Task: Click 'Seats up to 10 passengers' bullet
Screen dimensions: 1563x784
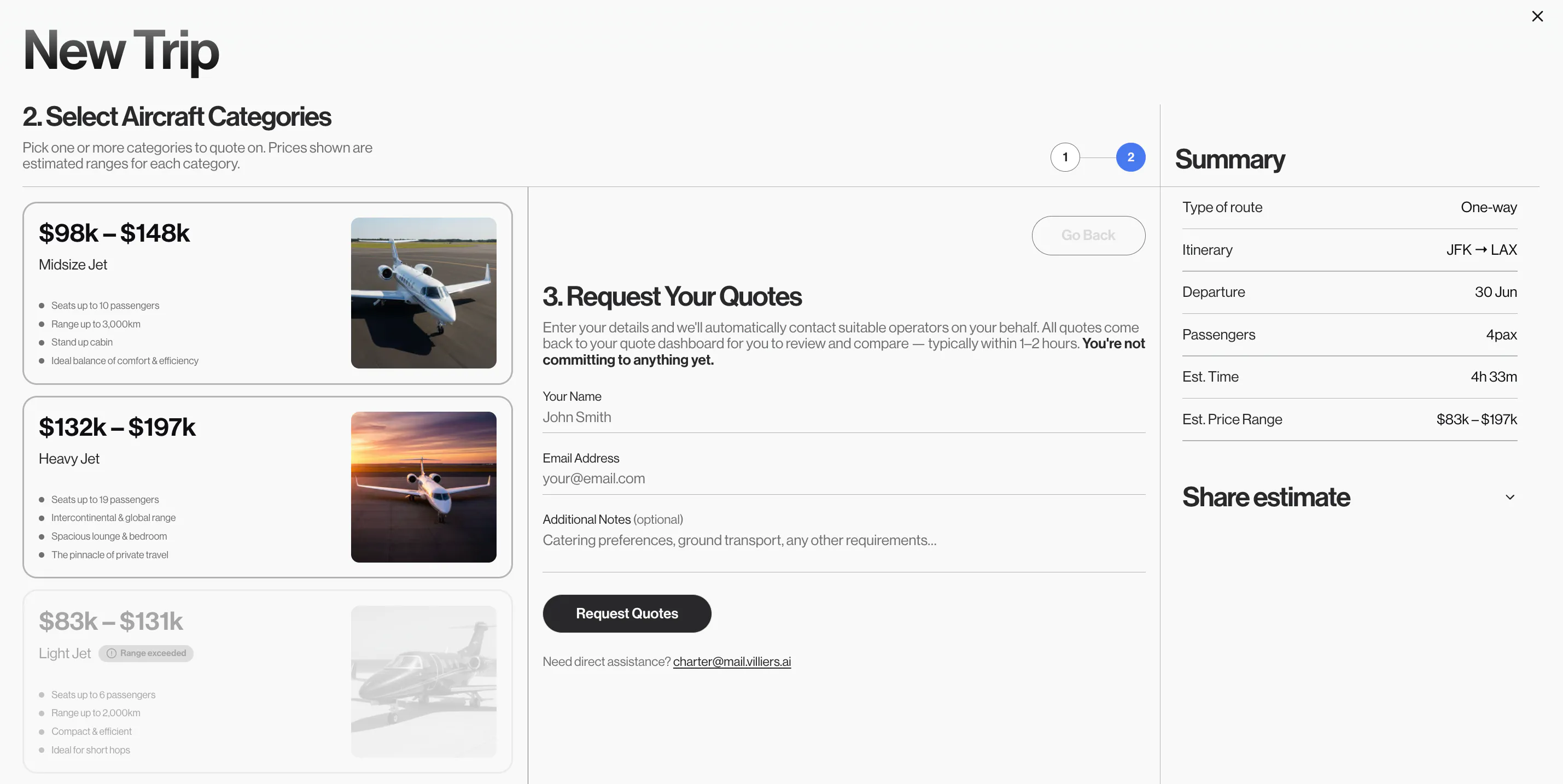Action: 105,306
